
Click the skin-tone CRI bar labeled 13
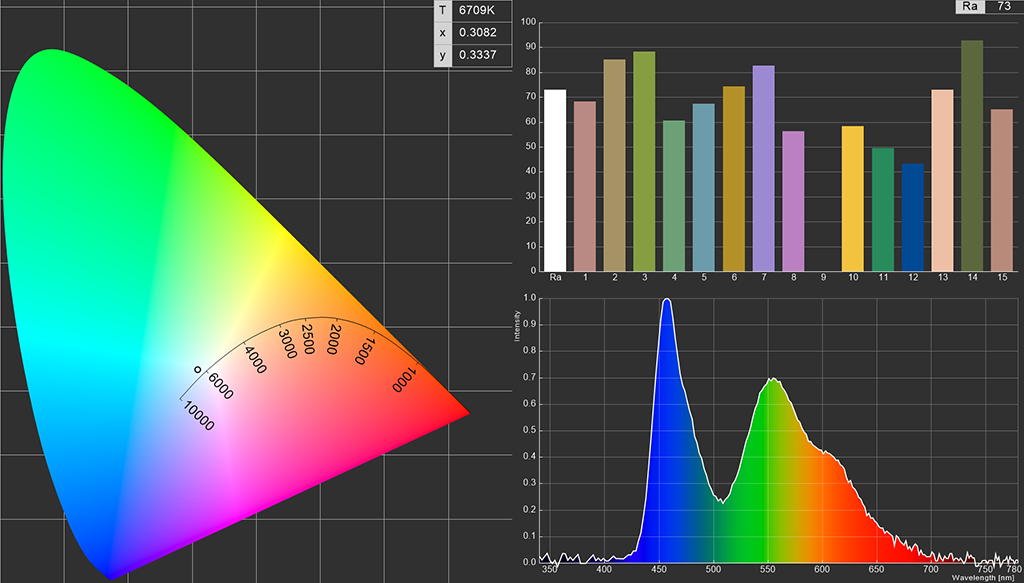coord(942,180)
